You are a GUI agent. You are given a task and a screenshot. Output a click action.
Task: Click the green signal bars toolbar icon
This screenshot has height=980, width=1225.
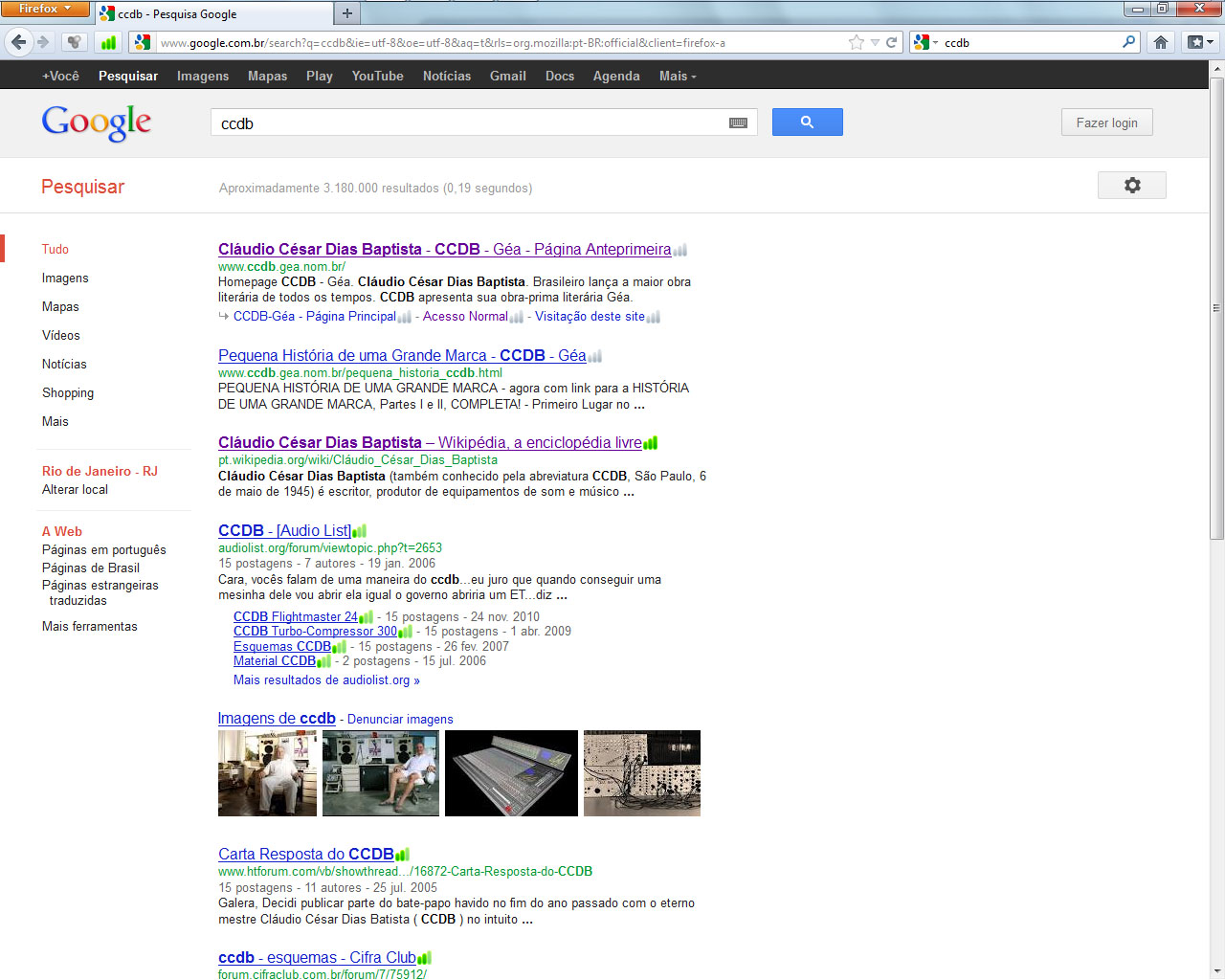108,42
